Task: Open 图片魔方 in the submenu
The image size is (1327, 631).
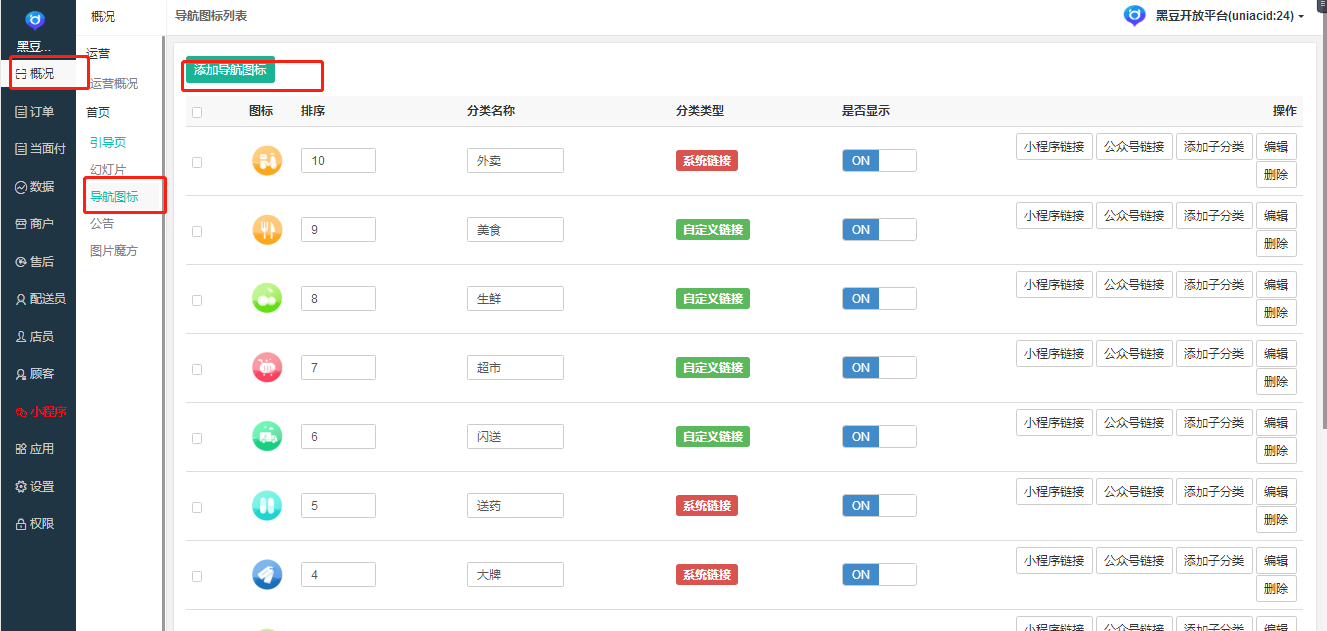Action: pos(114,251)
